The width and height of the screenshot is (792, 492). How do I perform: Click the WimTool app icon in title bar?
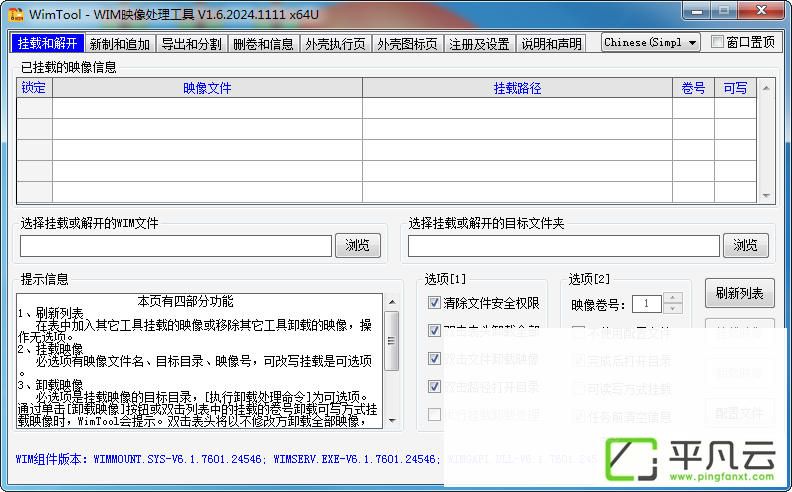(x=16, y=14)
